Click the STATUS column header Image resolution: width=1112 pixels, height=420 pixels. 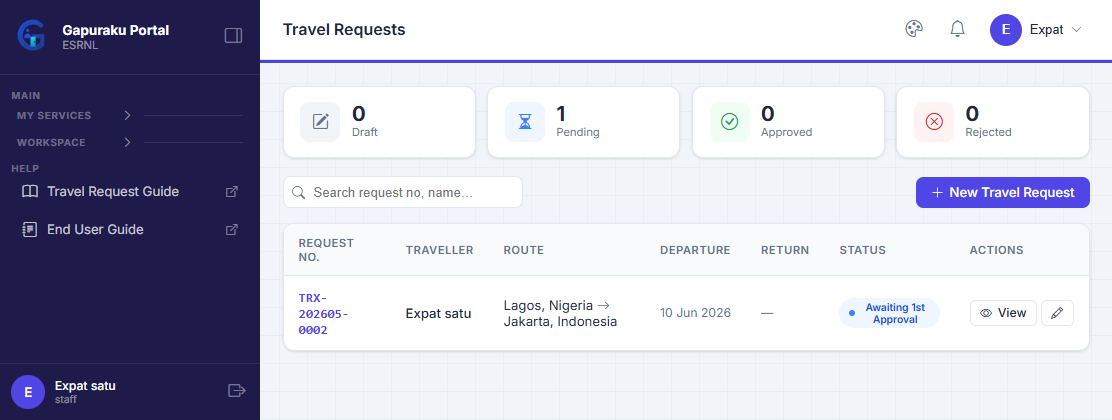(862, 250)
